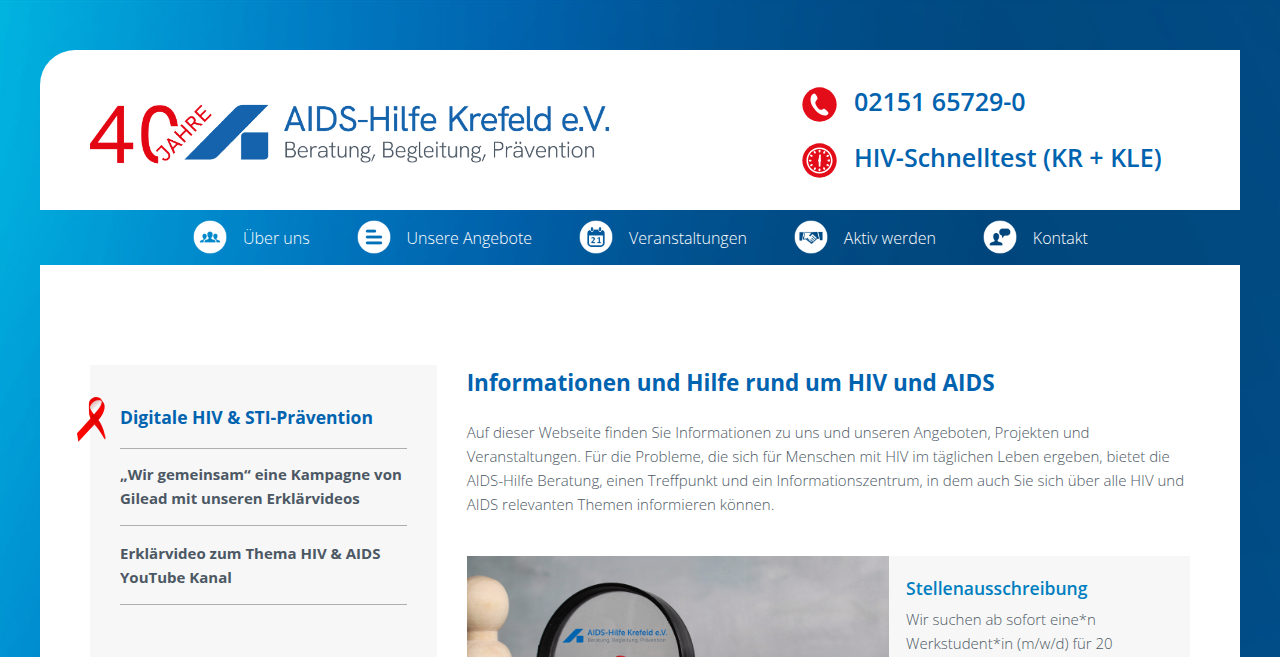Click the blue AIDS-Hilfe logo emblem

click(x=227, y=132)
